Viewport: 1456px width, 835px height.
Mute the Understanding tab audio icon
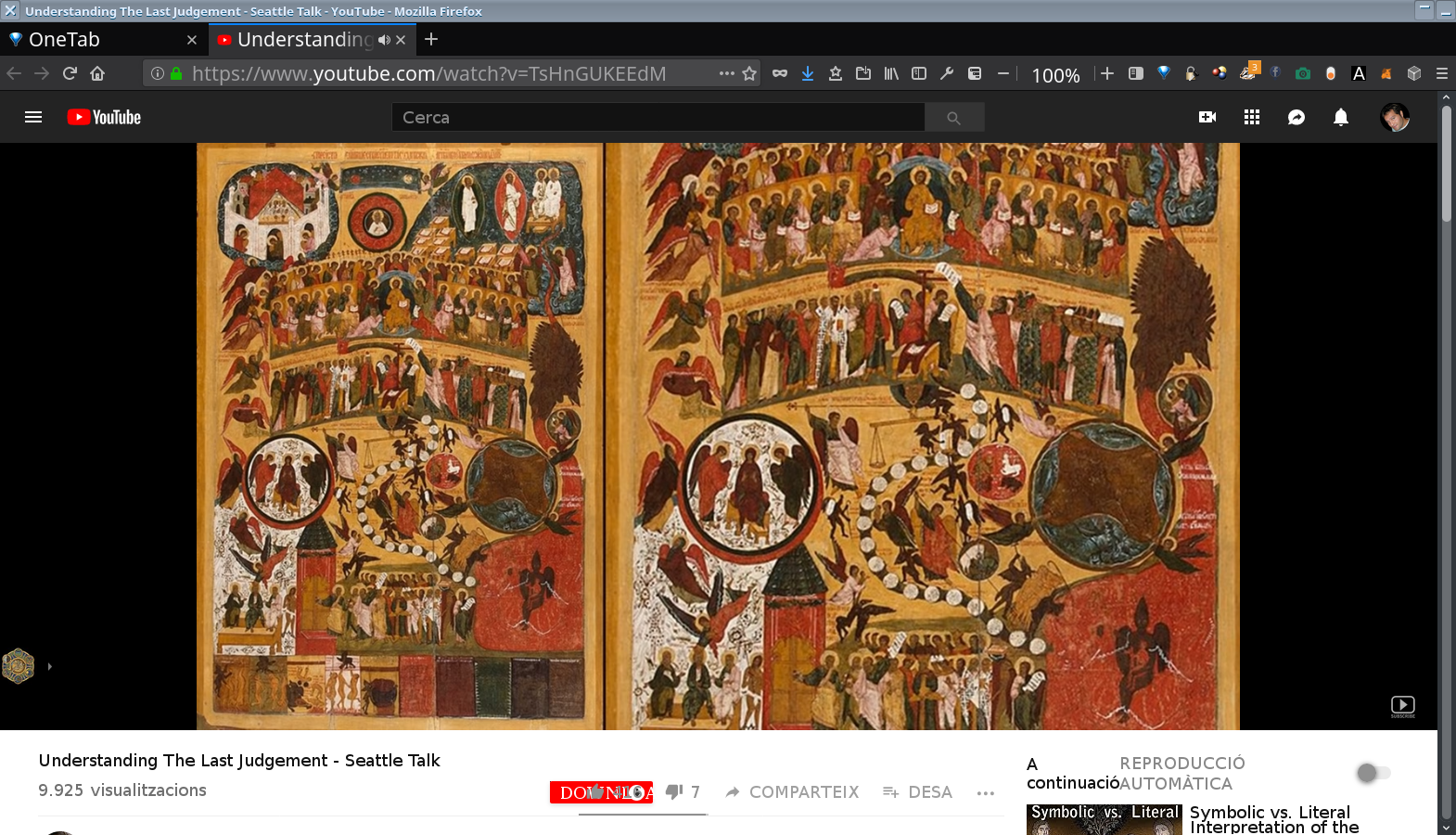384,40
